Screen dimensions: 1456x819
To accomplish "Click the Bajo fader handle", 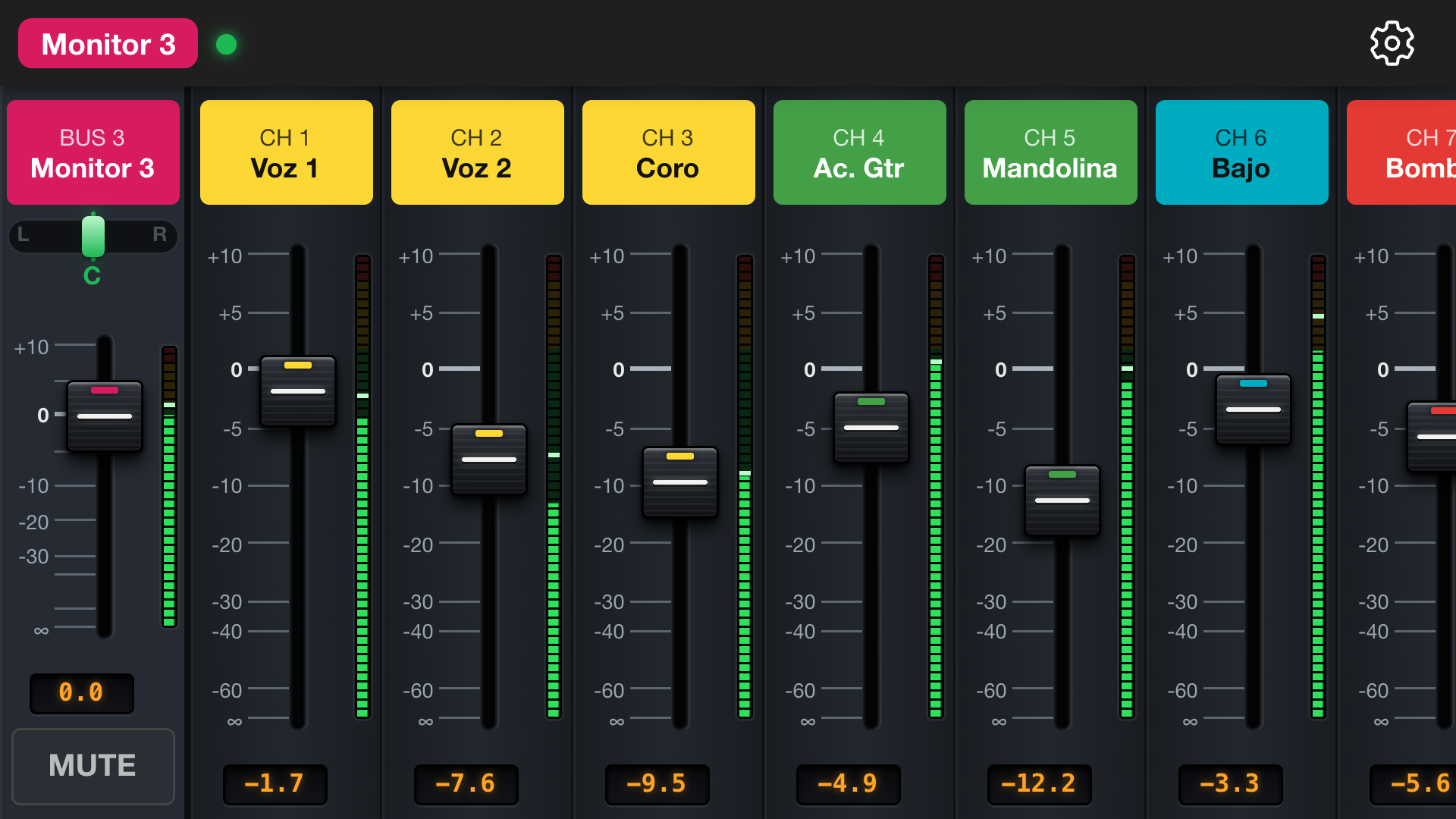I will tap(1254, 409).
